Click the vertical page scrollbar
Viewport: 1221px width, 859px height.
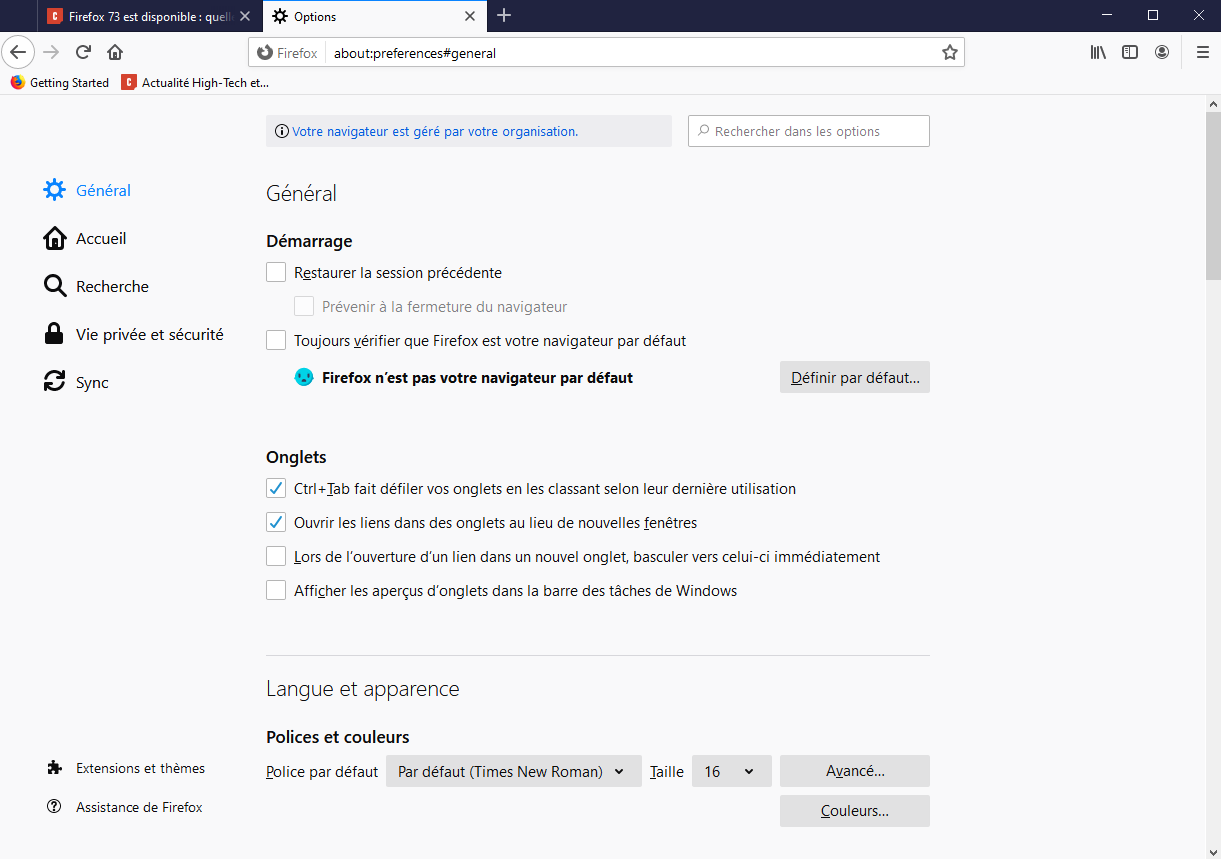[1212, 190]
